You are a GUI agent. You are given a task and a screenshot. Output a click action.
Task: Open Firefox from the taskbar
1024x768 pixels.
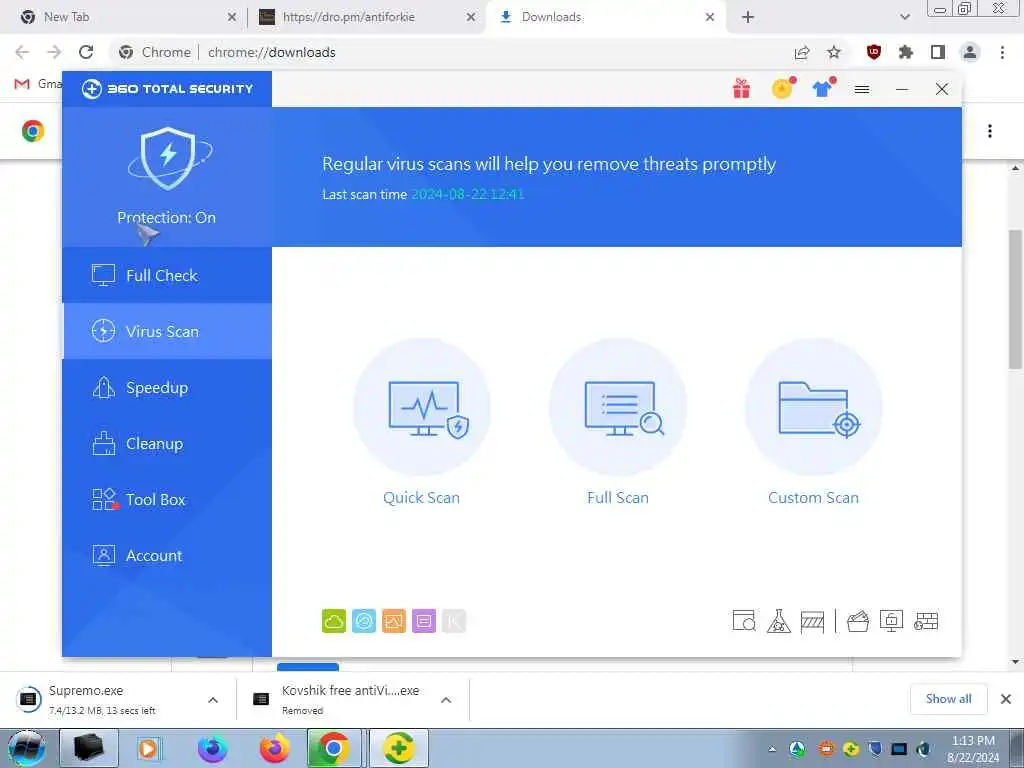[x=274, y=748]
